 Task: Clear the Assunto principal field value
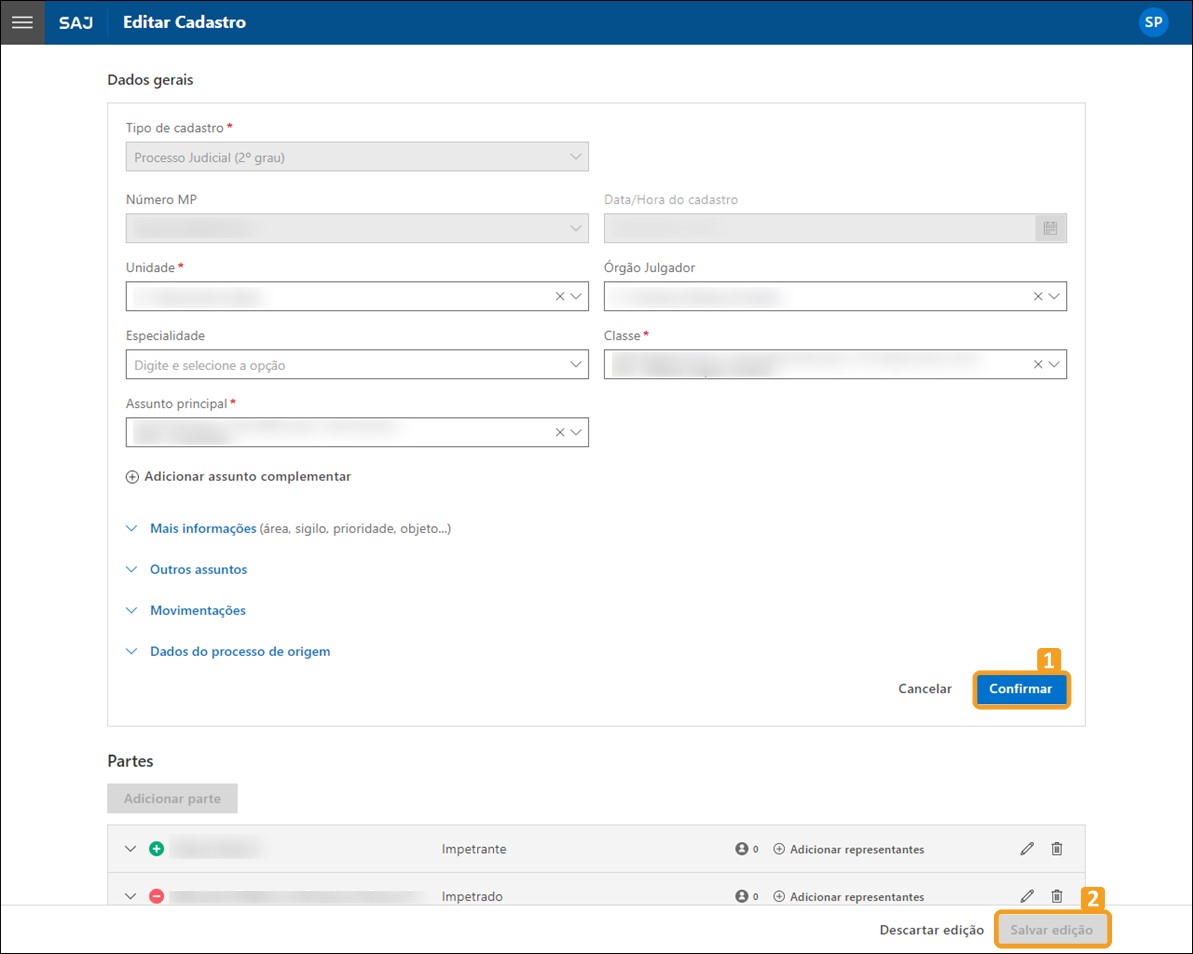point(560,433)
